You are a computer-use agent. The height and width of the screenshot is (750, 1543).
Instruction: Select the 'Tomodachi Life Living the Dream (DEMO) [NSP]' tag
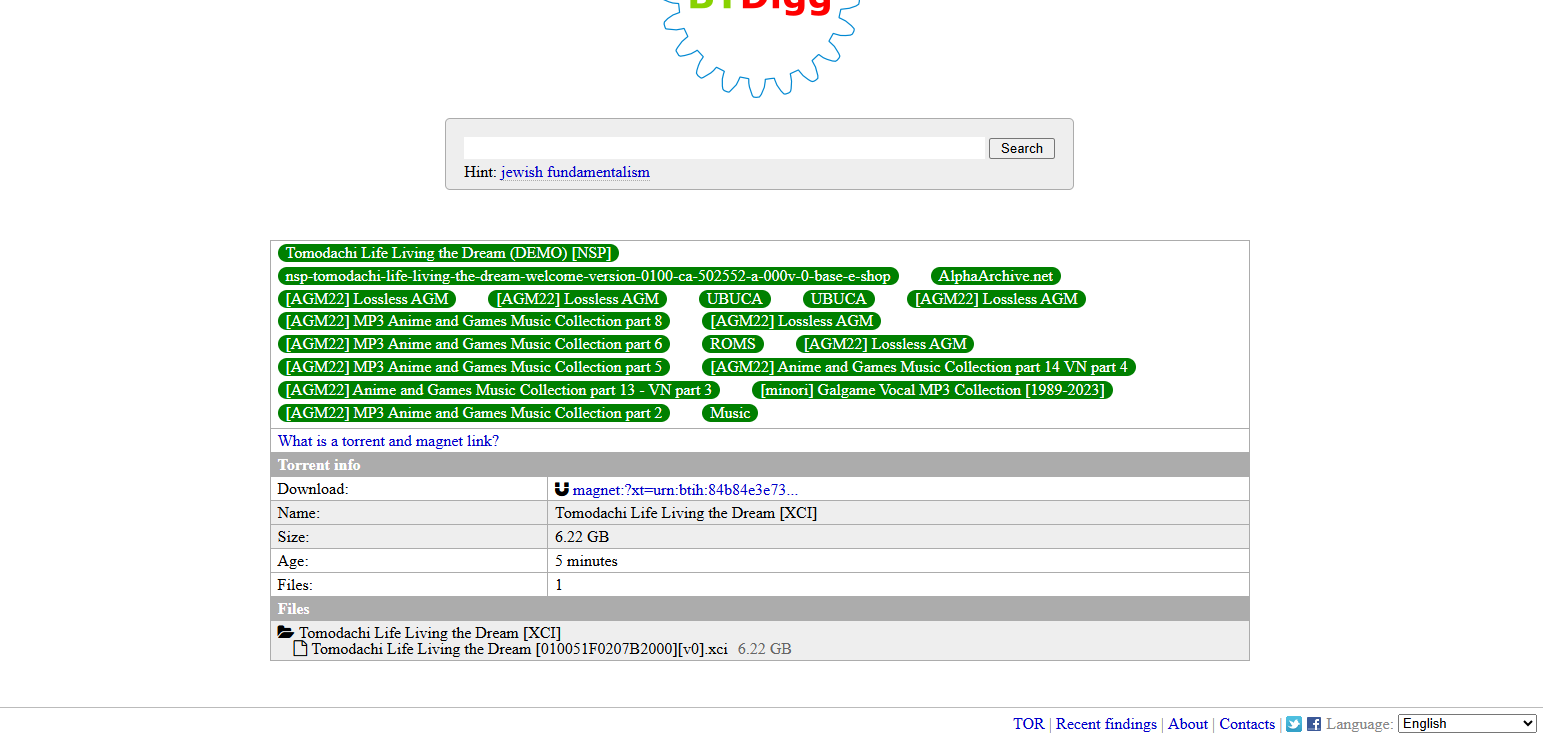[448, 253]
